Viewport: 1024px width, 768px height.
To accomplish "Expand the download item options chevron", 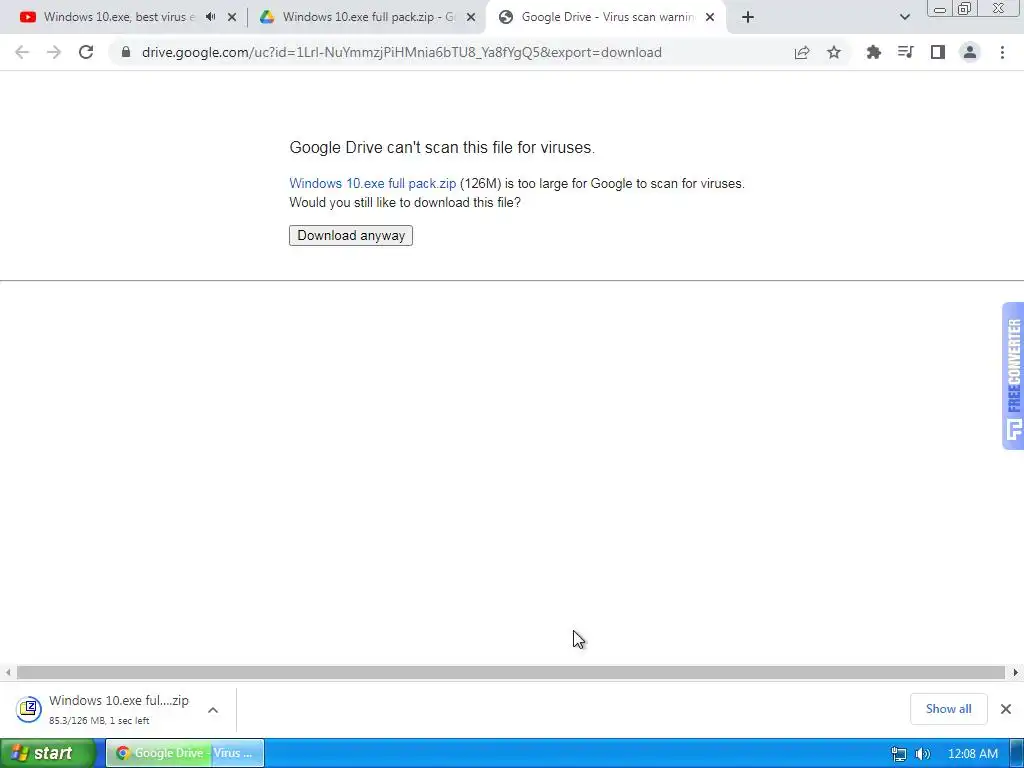I will pos(213,710).
